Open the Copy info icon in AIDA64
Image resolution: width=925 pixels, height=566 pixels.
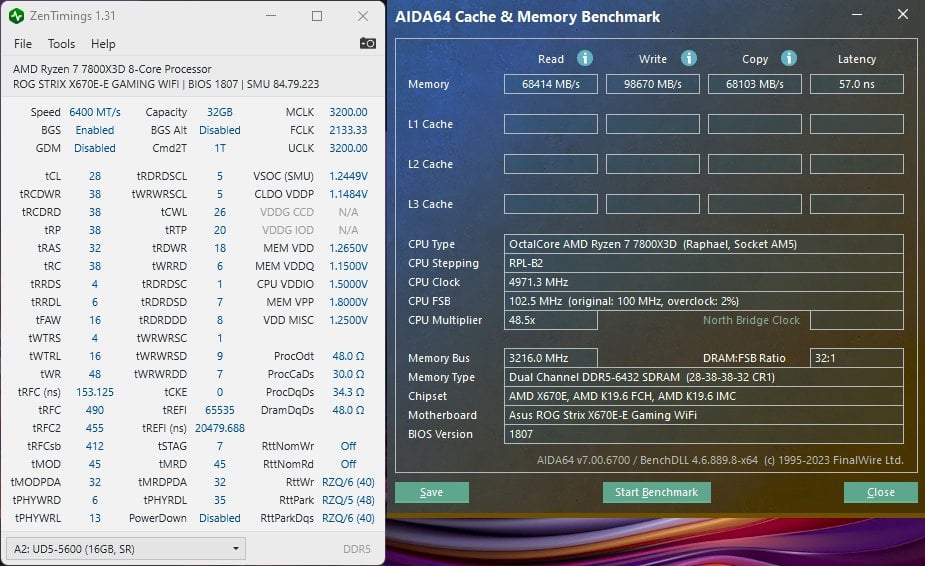789,58
